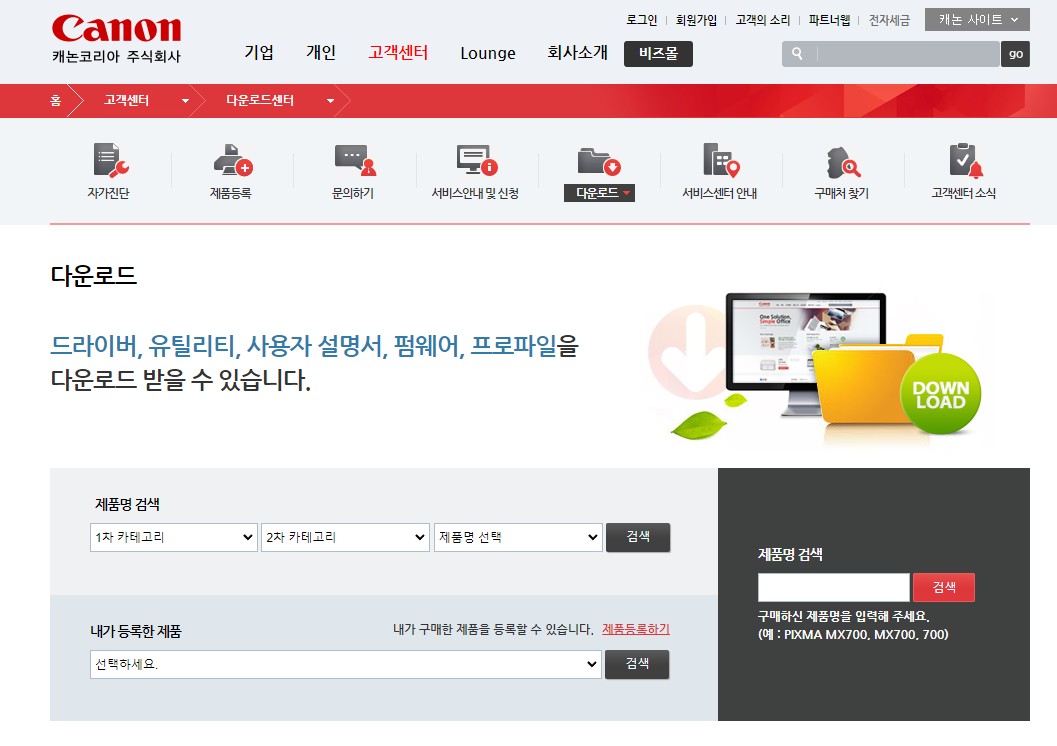Expand the highlighted 다운로드 submenu label
The image size is (1057, 746).
tap(599, 193)
